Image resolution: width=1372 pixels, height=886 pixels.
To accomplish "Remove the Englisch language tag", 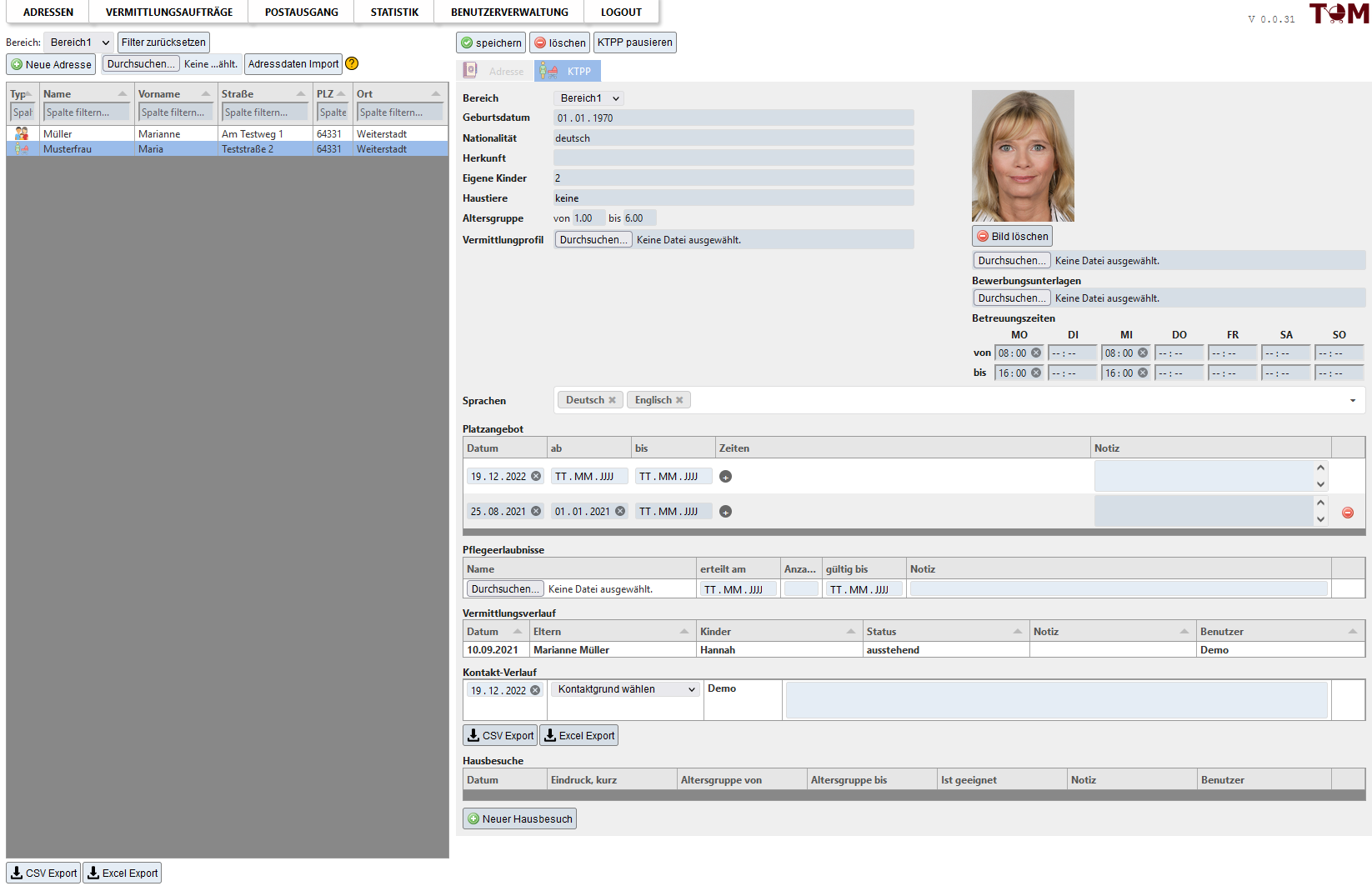I will point(679,400).
